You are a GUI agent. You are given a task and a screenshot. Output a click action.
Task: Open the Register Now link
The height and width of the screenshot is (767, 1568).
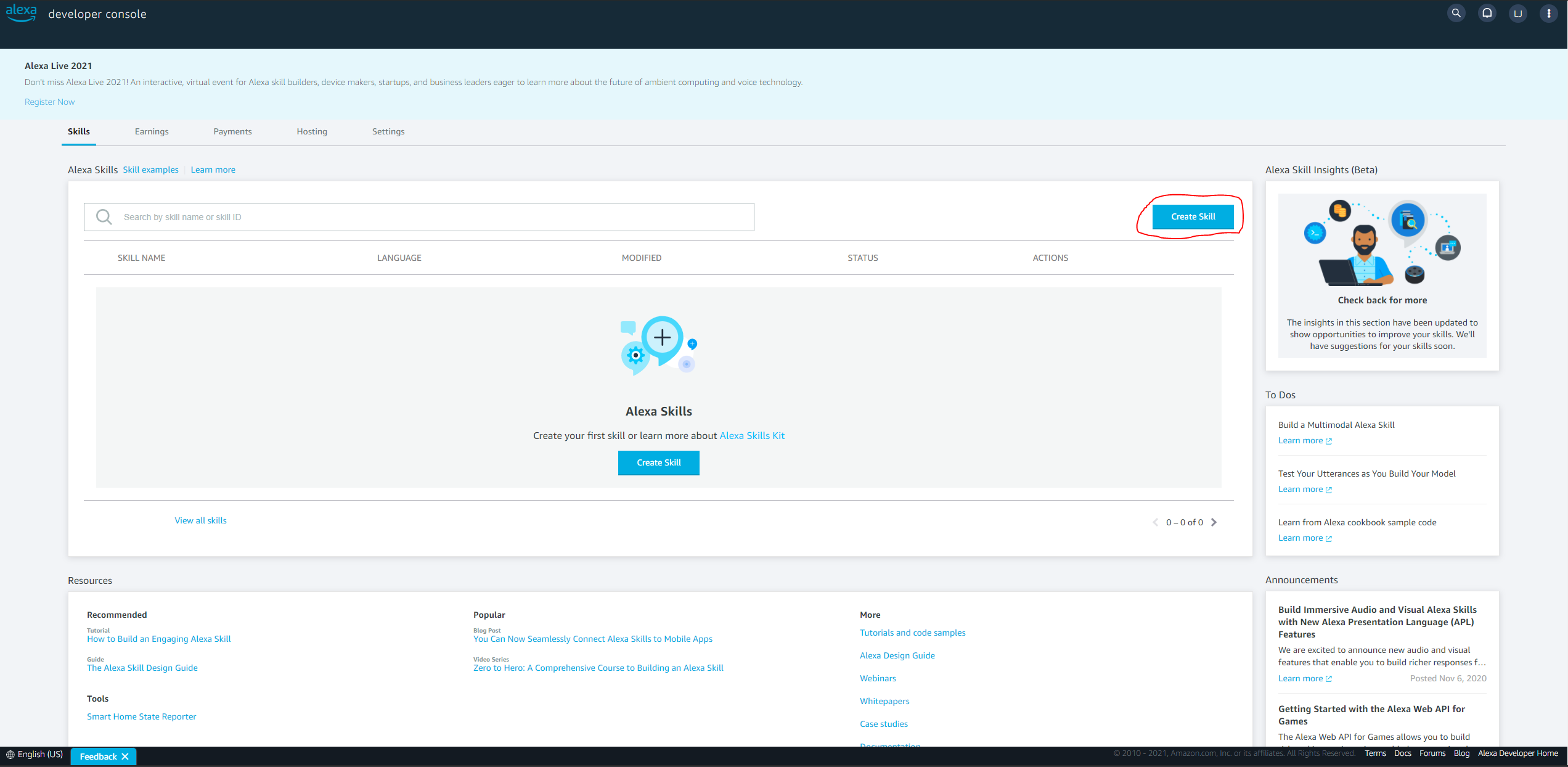(x=49, y=102)
